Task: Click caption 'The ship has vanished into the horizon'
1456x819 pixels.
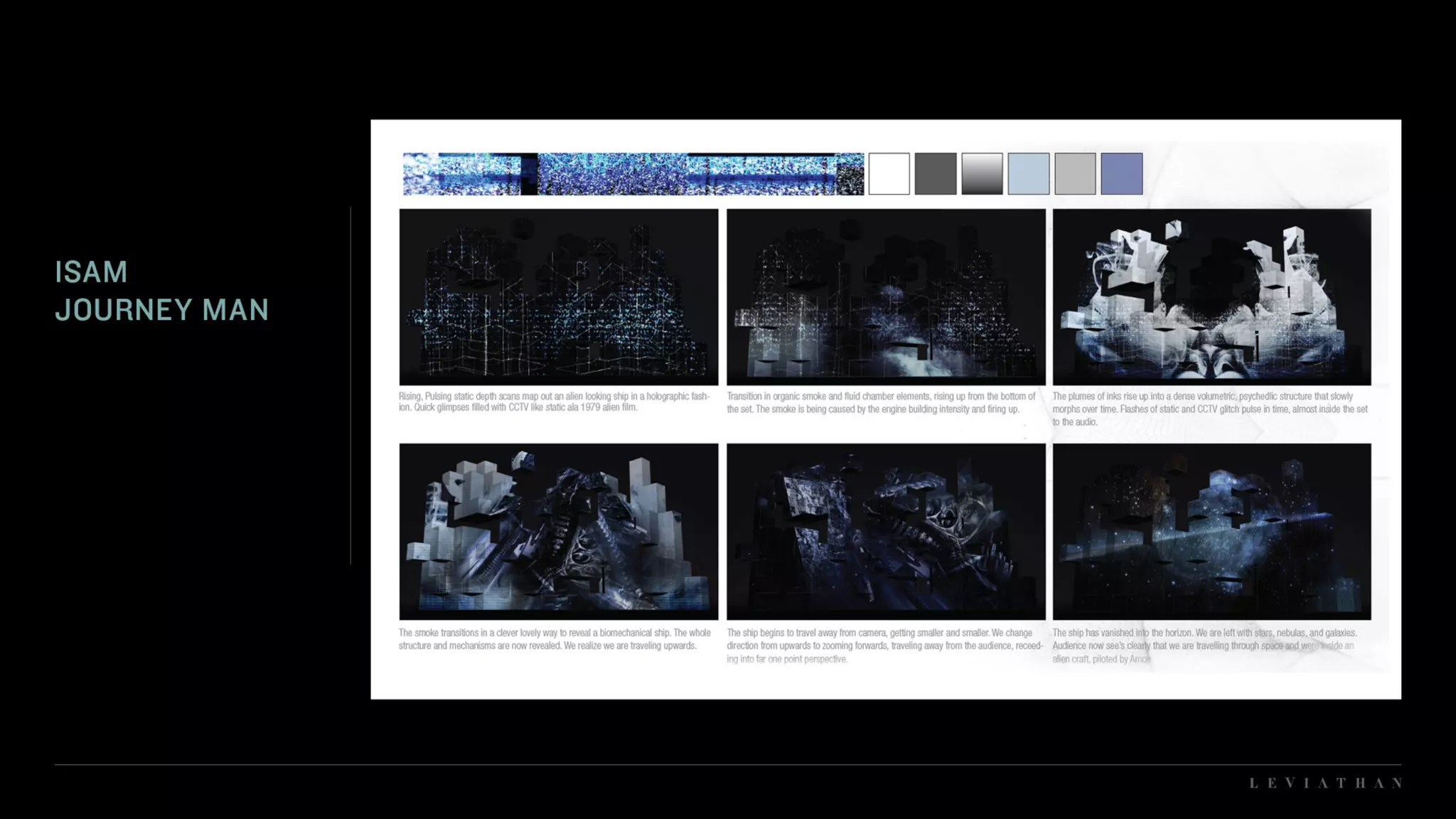Action: (1204, 646)
